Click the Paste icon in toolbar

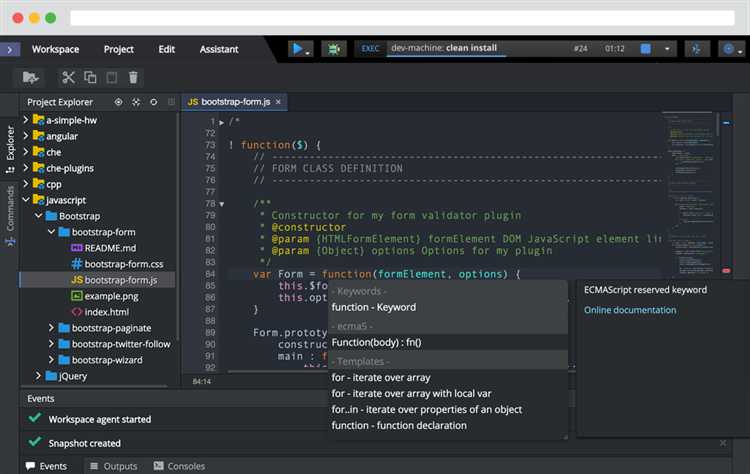click(111, 77)
